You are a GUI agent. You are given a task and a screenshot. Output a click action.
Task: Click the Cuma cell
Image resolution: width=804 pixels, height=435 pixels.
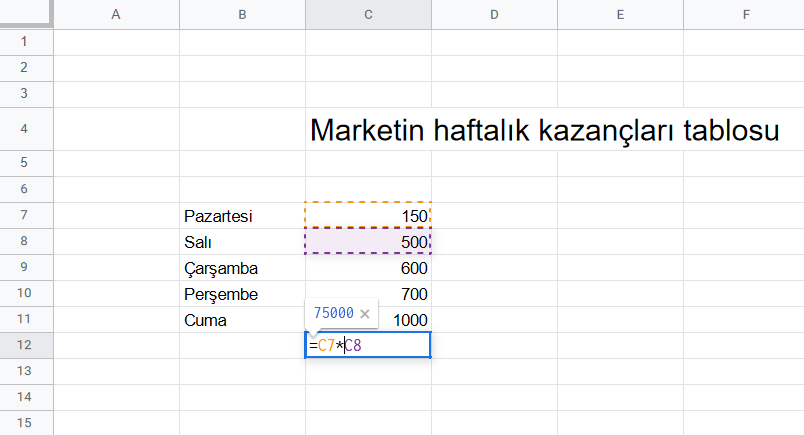pos(243,319)
